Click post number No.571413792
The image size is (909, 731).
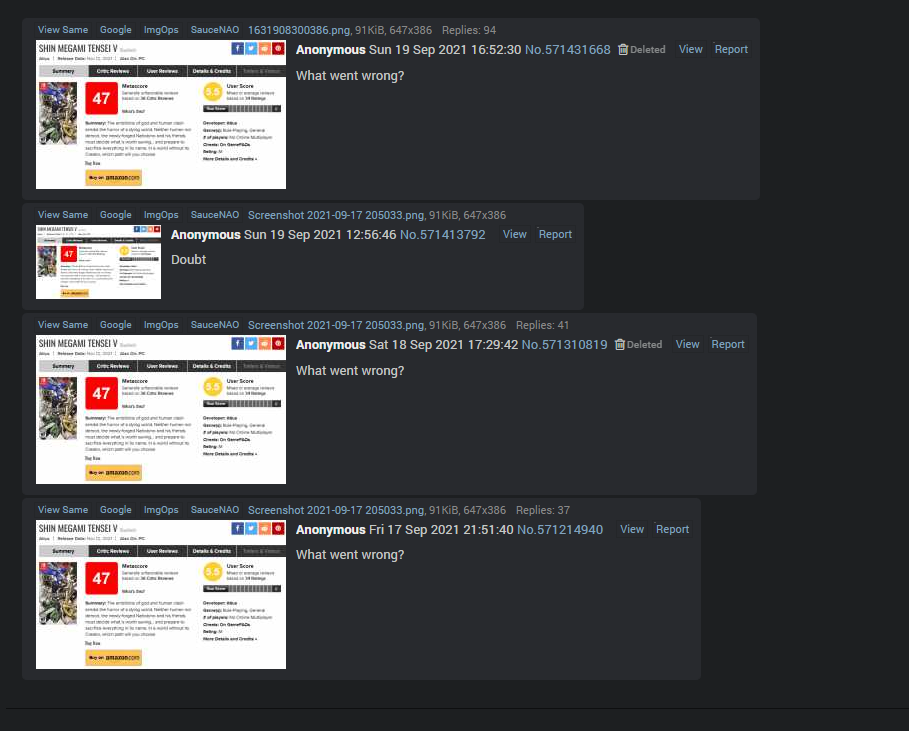[442, 235]
